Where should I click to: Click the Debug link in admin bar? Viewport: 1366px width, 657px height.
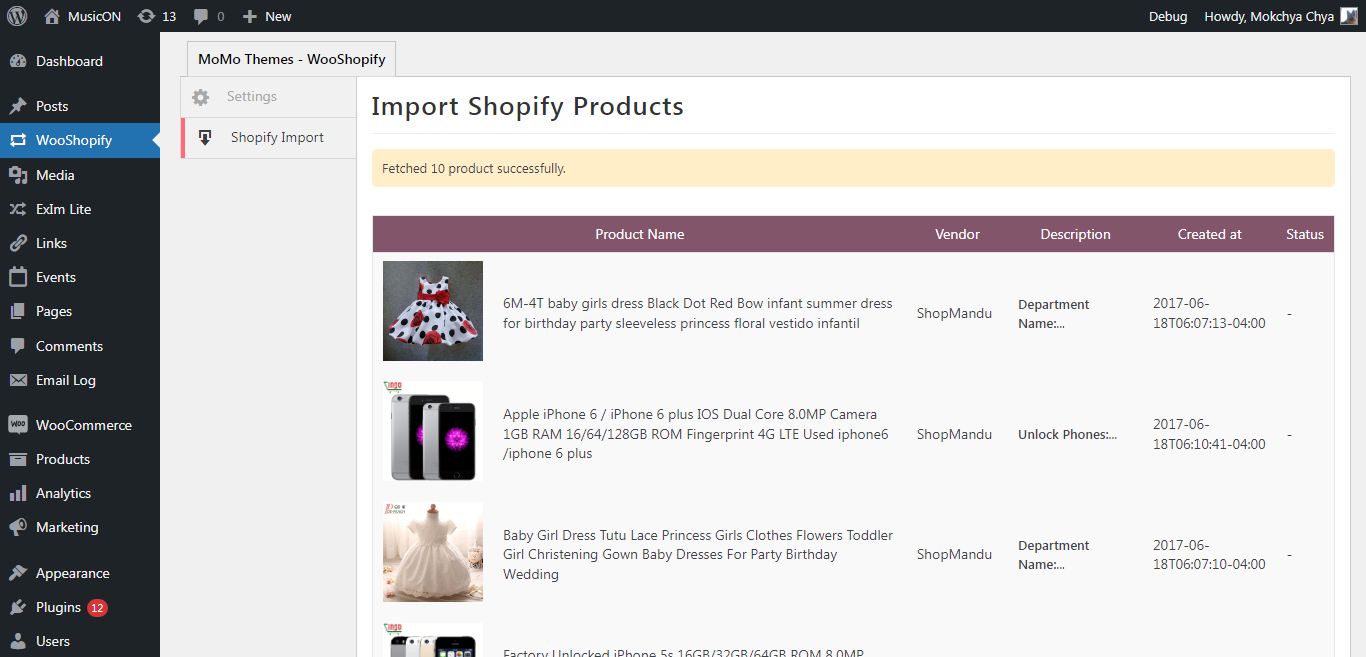coord(1168,16)
